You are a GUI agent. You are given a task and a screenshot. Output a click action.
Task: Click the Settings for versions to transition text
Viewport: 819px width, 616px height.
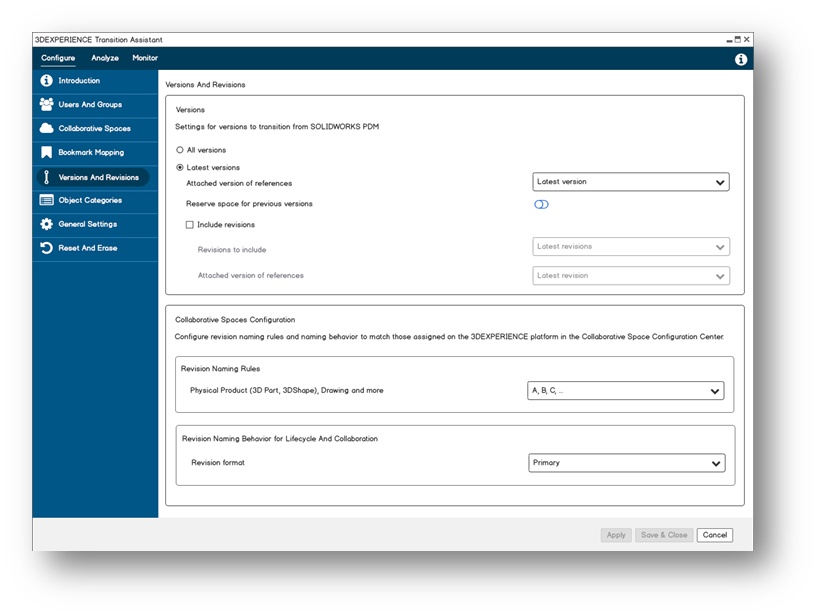(x=277, y=126)
